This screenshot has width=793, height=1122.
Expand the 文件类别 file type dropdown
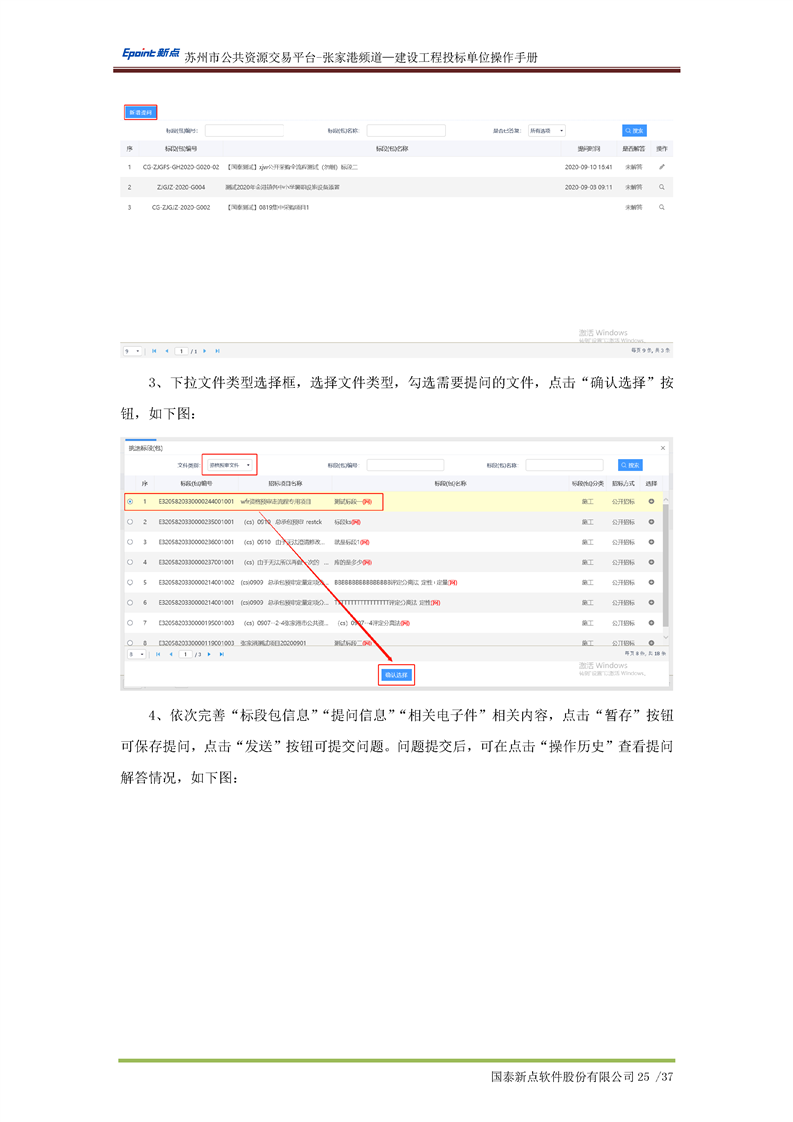230,465
